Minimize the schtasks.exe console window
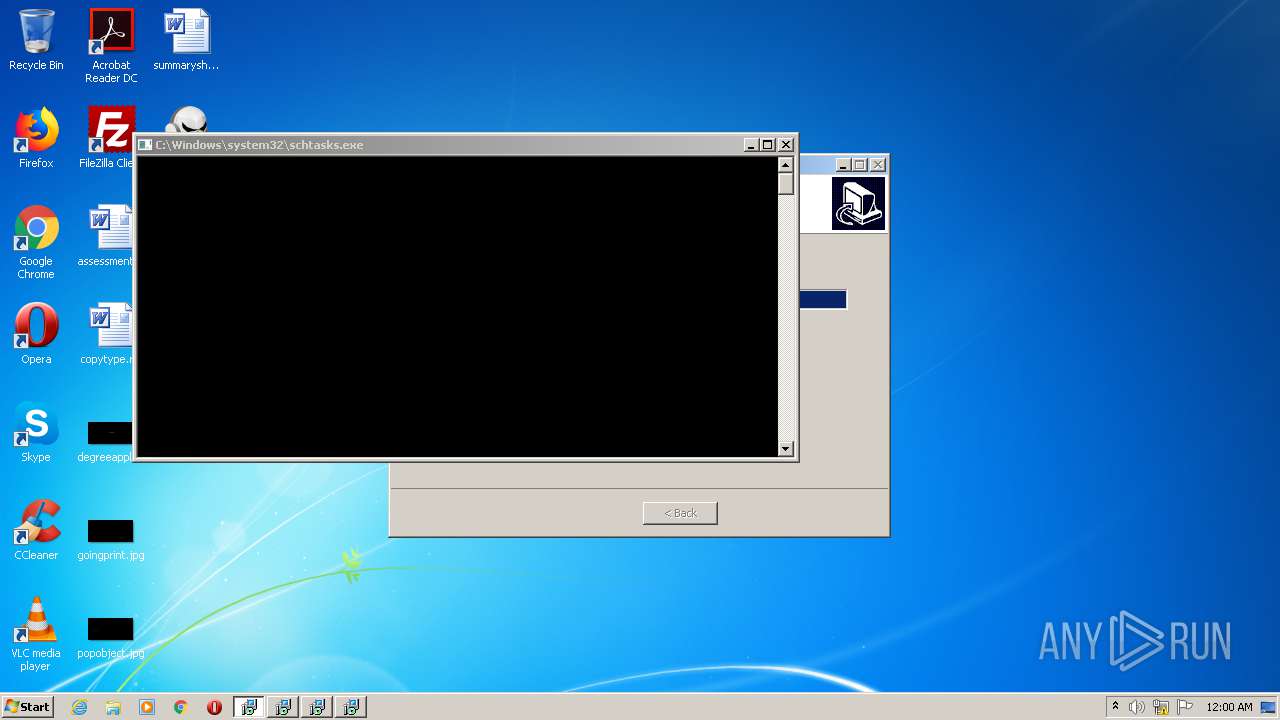This screenshot has width=1280, height=720. 751,145
